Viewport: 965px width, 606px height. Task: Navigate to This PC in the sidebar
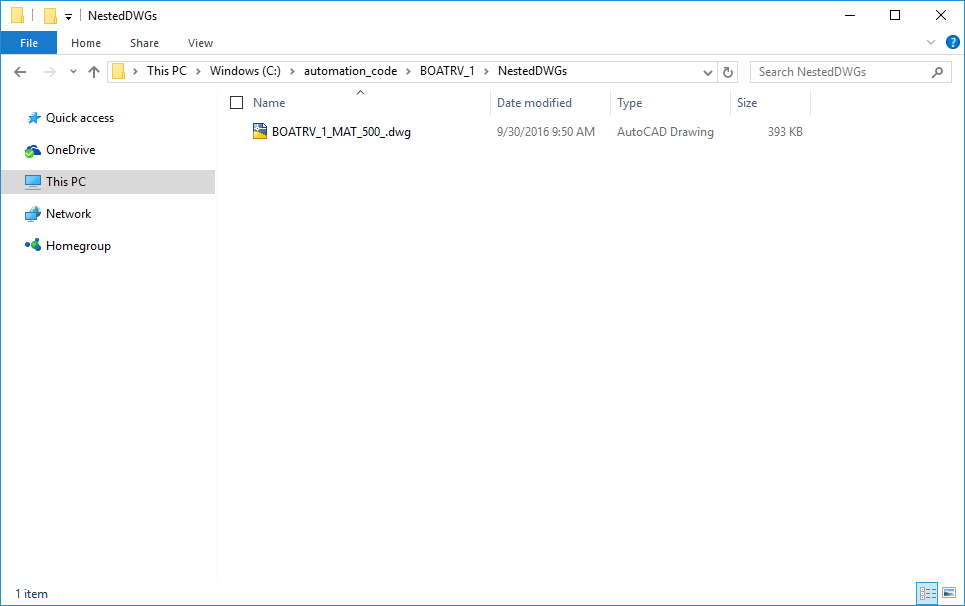[68, 181]
